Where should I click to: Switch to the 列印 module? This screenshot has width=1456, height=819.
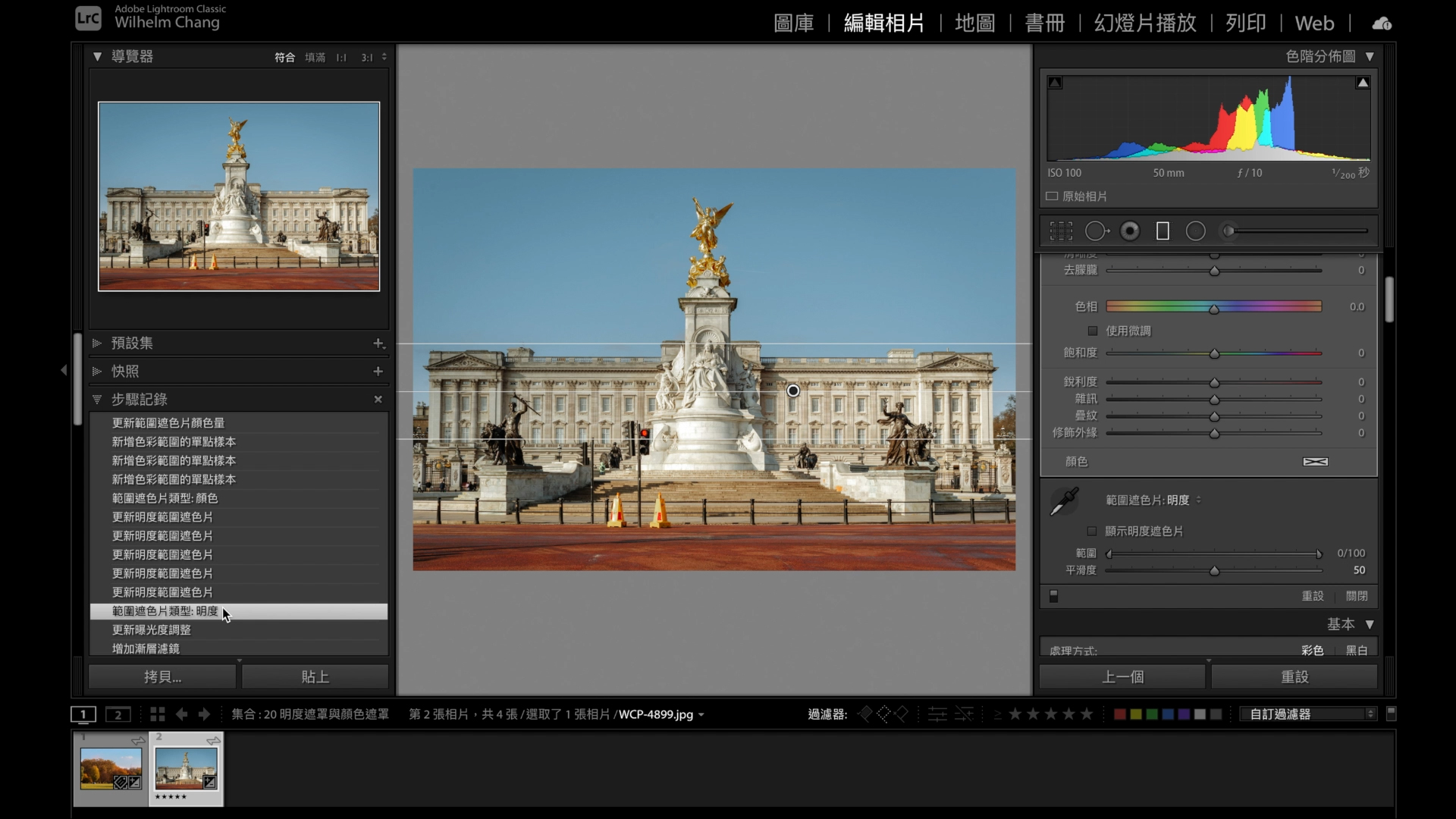1246,24
